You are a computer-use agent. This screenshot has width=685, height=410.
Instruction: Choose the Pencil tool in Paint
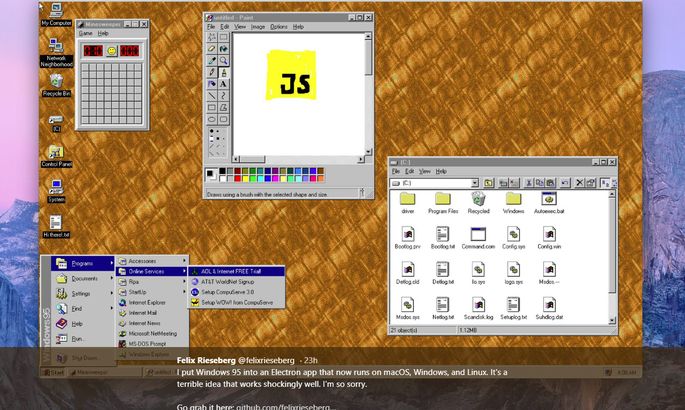click(212, 72)
